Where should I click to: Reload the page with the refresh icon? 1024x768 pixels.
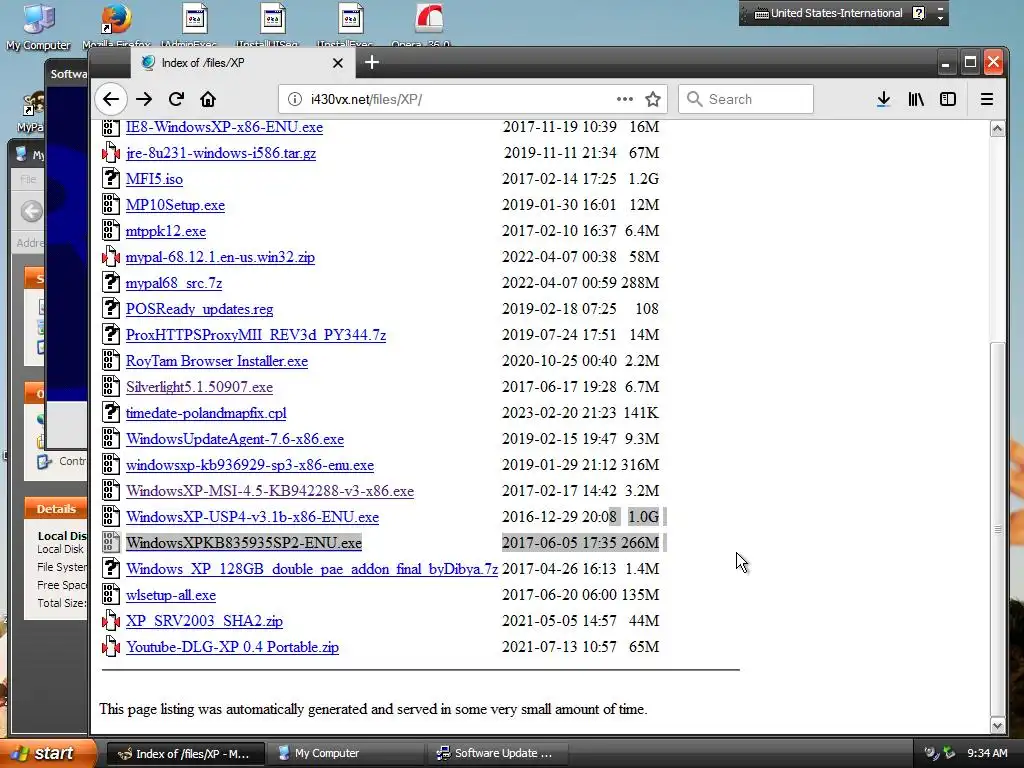click(x=176, y=99)
